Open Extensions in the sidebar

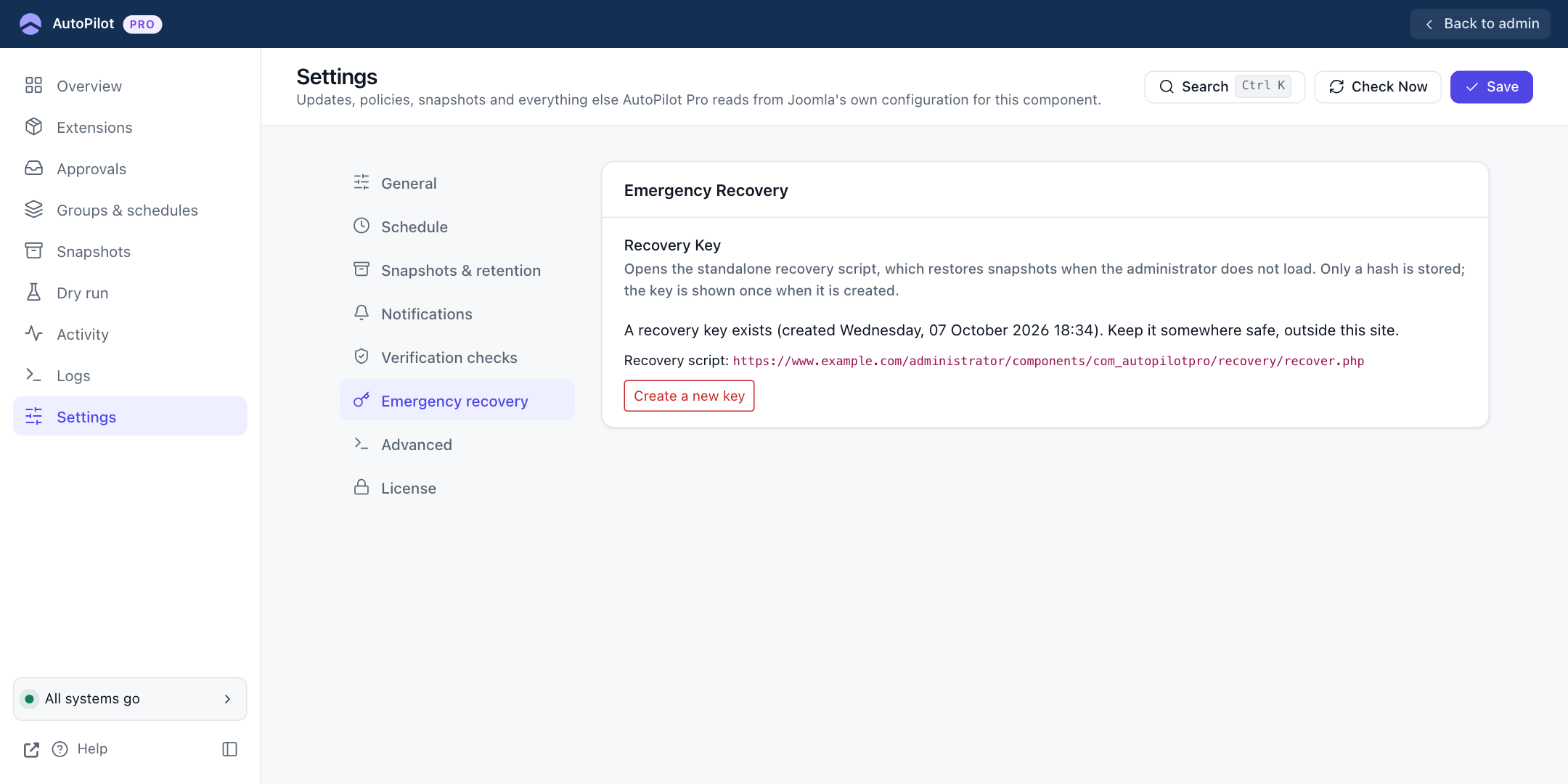point(130,127)
